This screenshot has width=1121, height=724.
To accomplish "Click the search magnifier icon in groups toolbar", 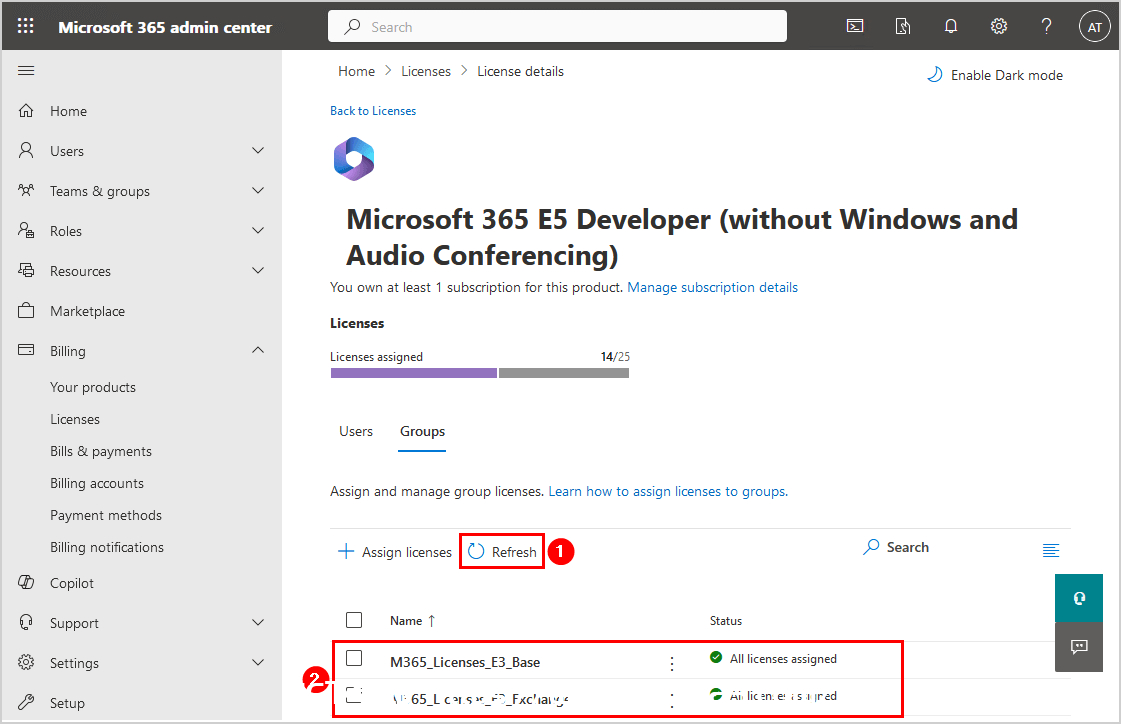I will (x=871, y=547).
